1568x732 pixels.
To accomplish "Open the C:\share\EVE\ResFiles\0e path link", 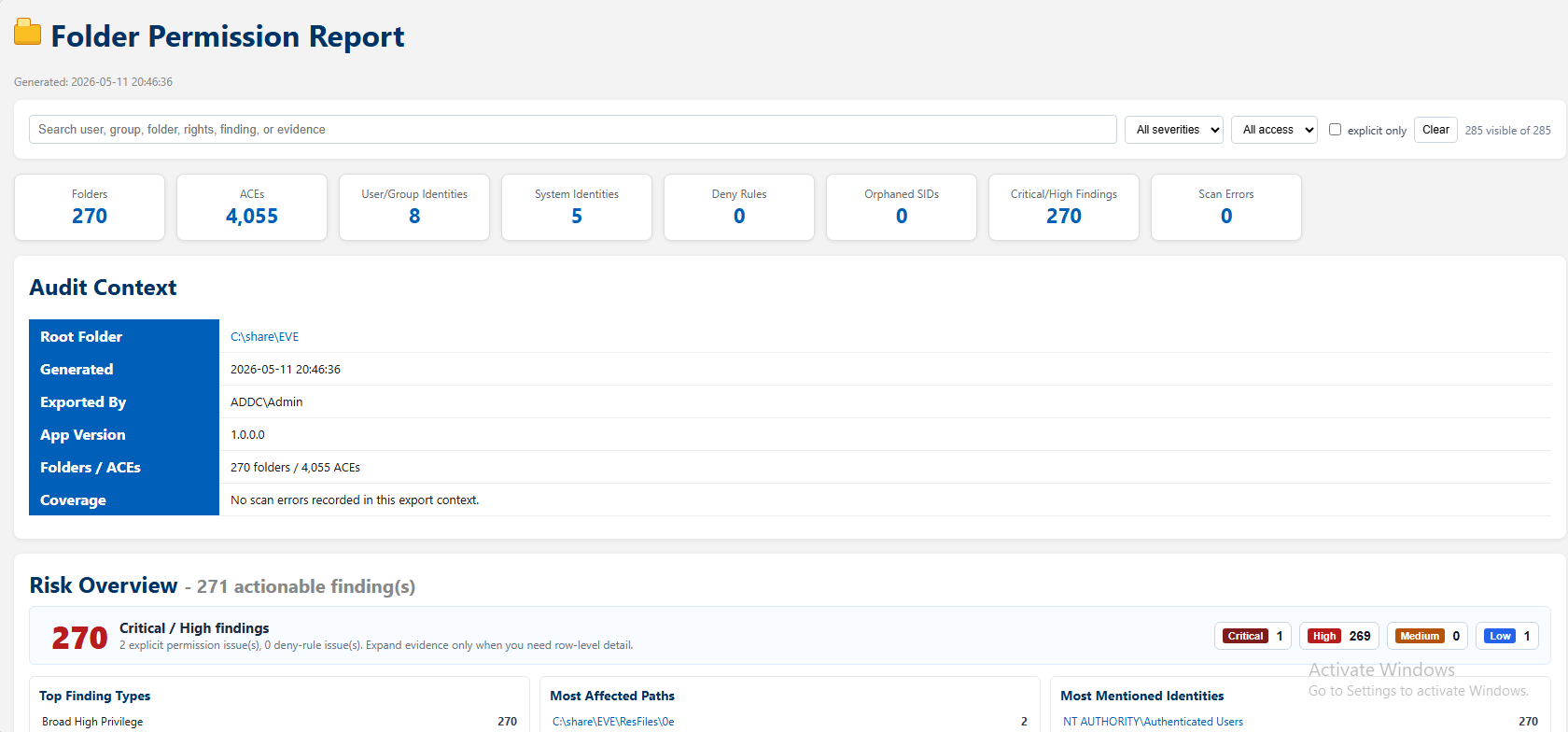I will [613, 722].
